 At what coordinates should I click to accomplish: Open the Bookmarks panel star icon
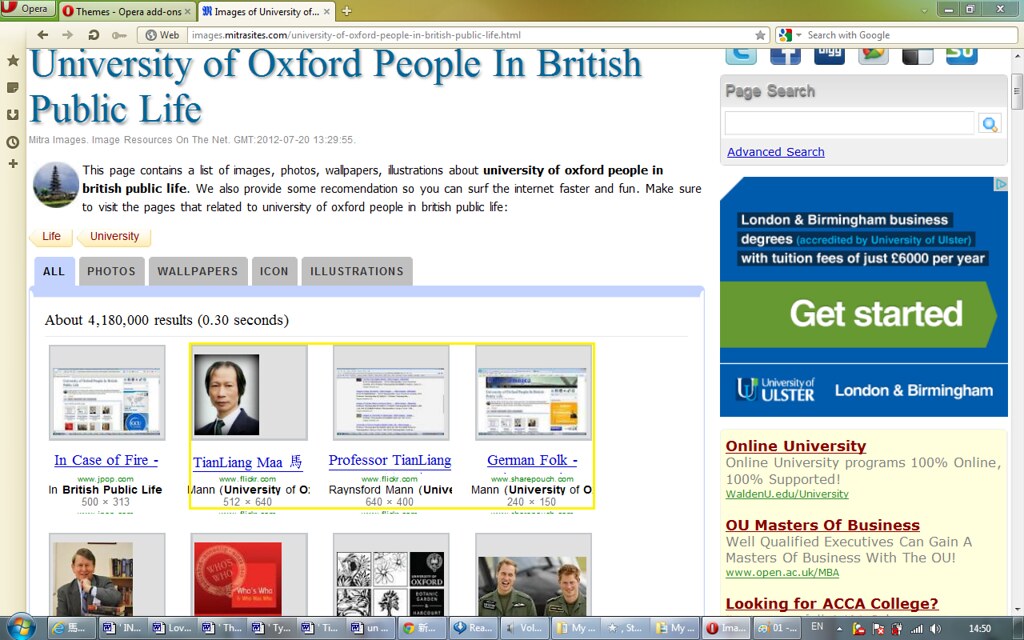pos(12,61)
